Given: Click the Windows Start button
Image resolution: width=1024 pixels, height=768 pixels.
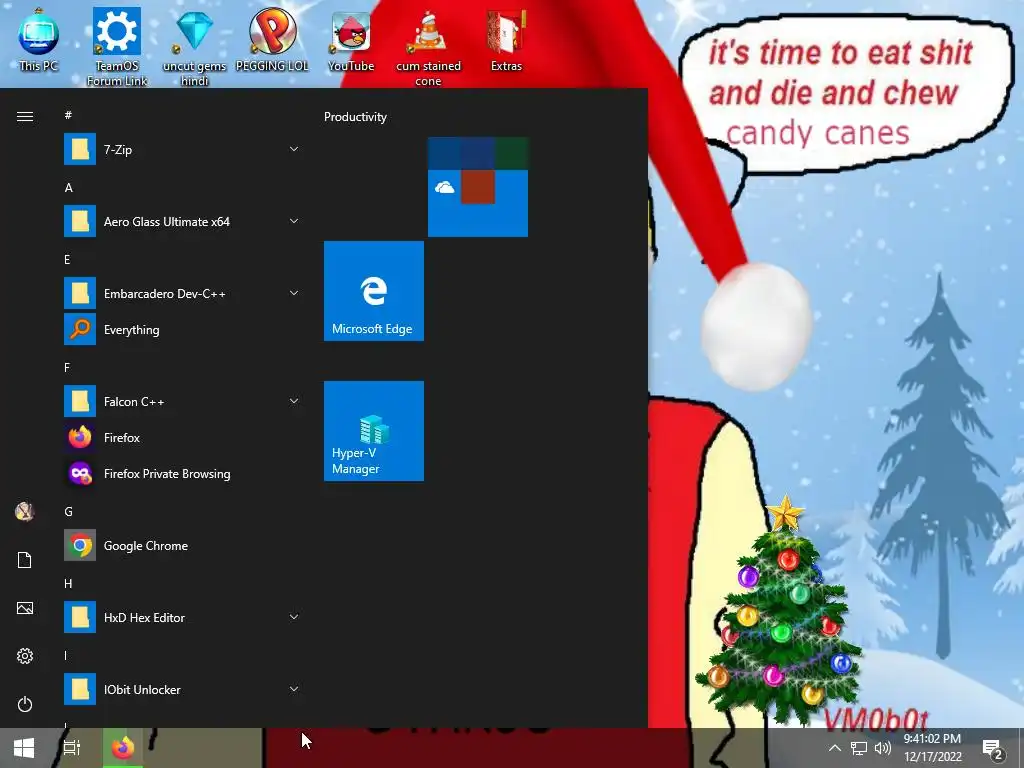Looking at the screenshot, I should 24,748.
